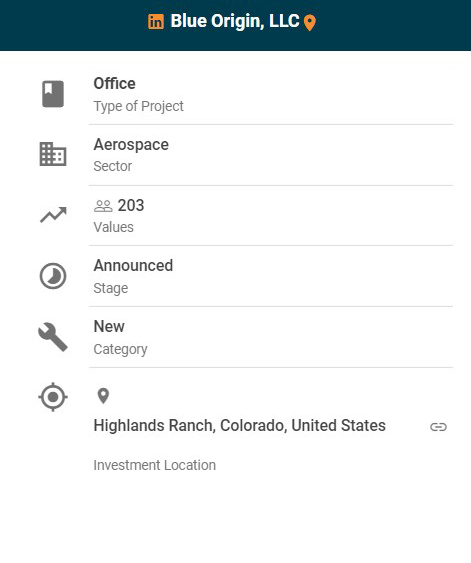The height and width of the screenshot is (563, 471).
Task: Open the LinkedIn icon beside Blue Origin
Action: coord(156,22)
